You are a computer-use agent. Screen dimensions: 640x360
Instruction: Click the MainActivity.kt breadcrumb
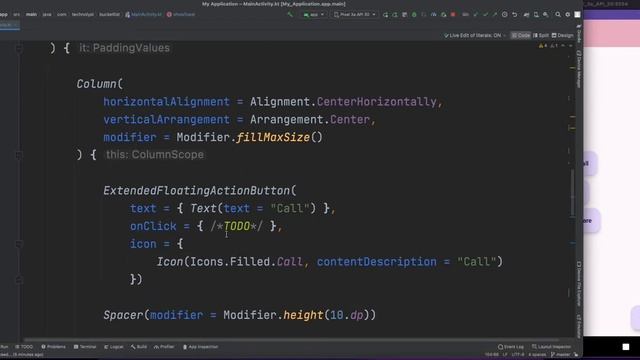point(143,15)
